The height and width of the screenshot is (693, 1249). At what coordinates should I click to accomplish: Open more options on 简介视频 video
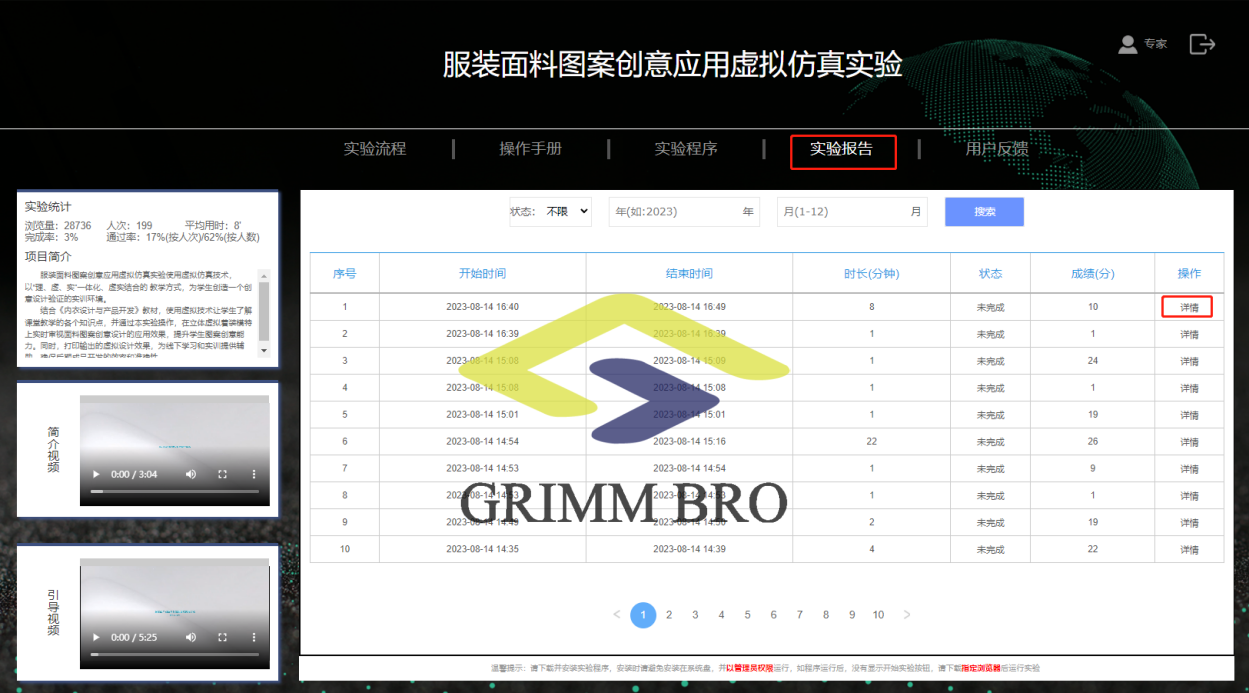click(254, 474)
